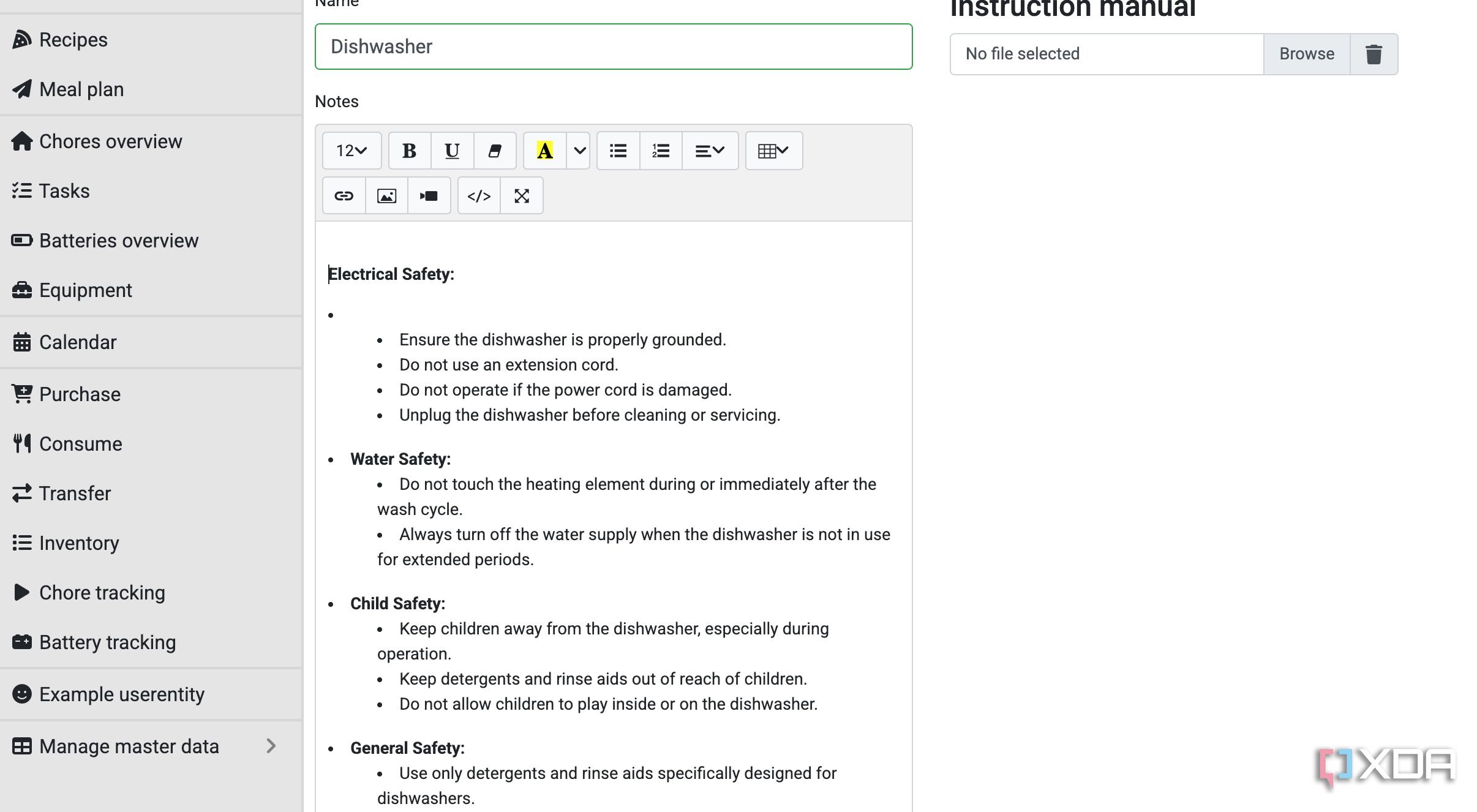Click the Battery tracking car-battery icon
This screenshot has height=812, width=1477.
click(21, 642)
